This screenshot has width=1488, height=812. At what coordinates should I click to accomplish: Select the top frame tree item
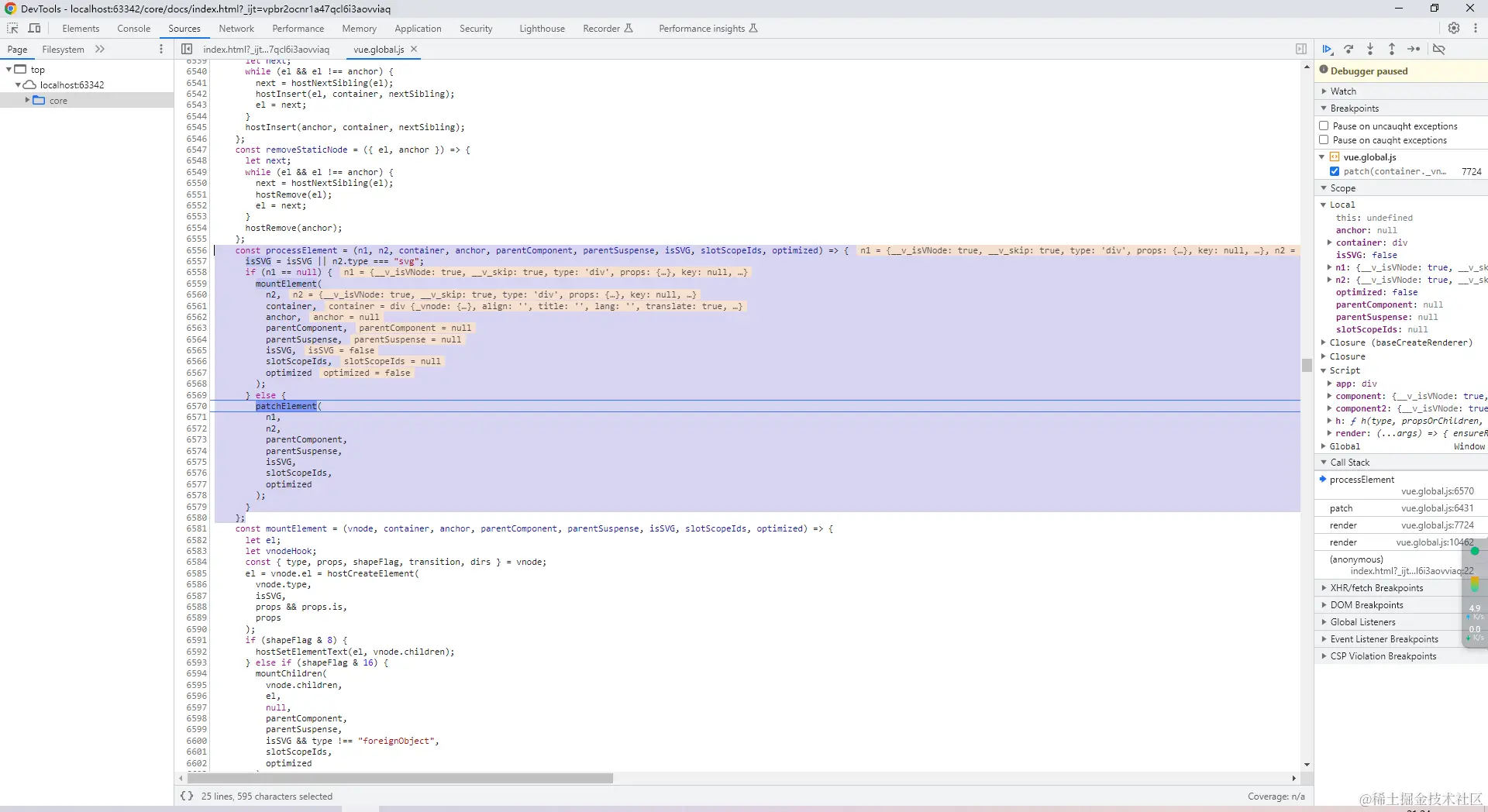point(37,70)
